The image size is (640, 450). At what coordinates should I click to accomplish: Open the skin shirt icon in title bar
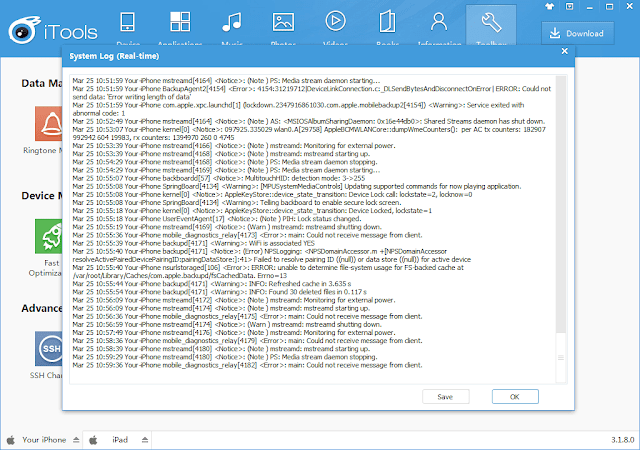coord(549,6)
